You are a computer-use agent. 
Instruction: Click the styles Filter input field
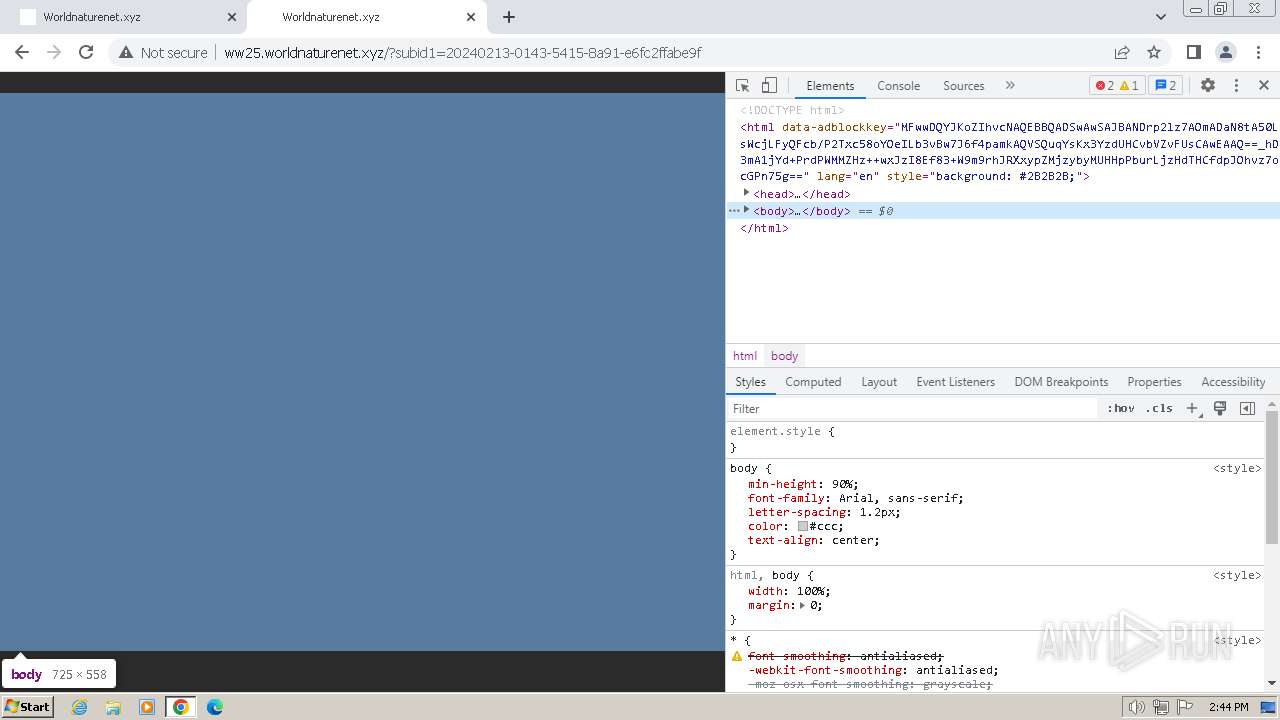point(912,408)
